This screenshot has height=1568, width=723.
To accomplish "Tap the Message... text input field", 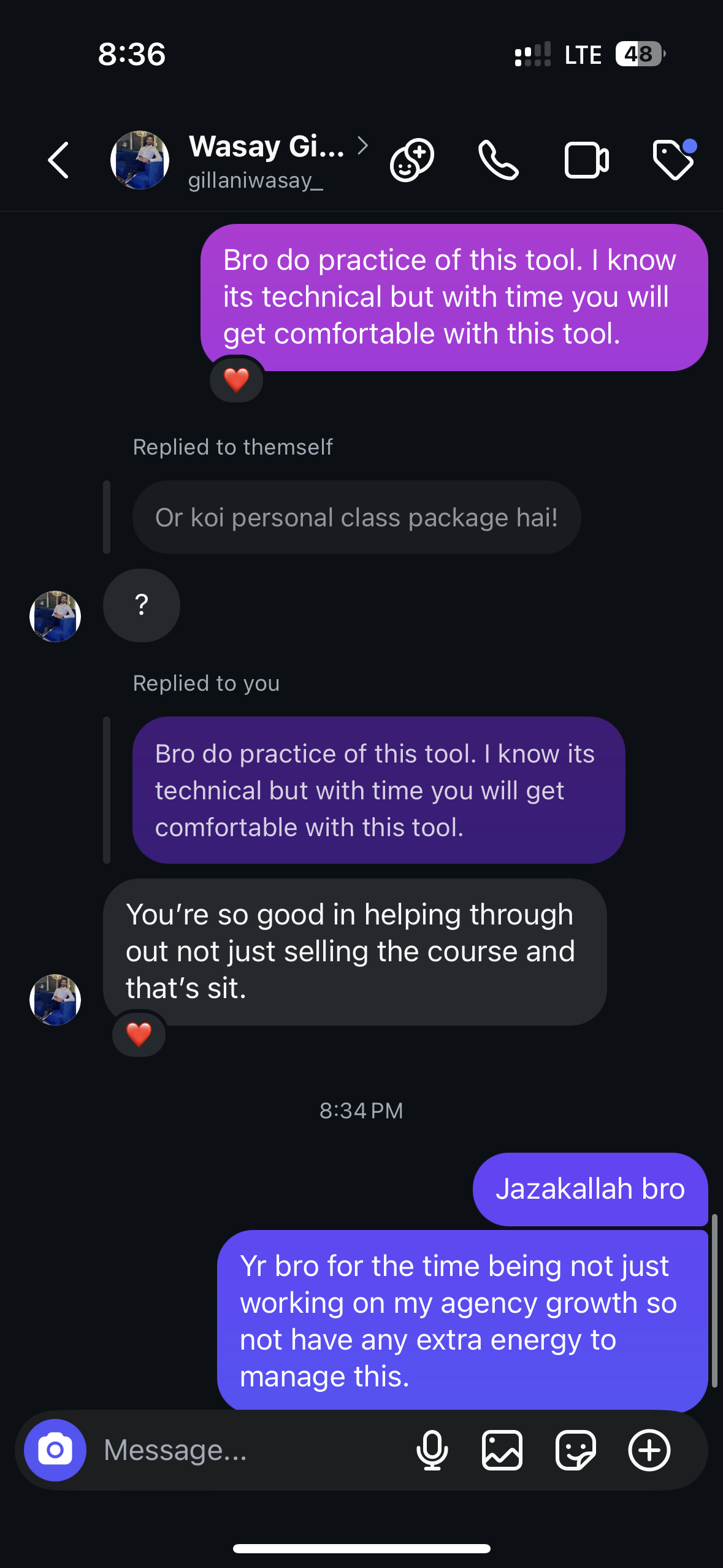I will 245,1450.
